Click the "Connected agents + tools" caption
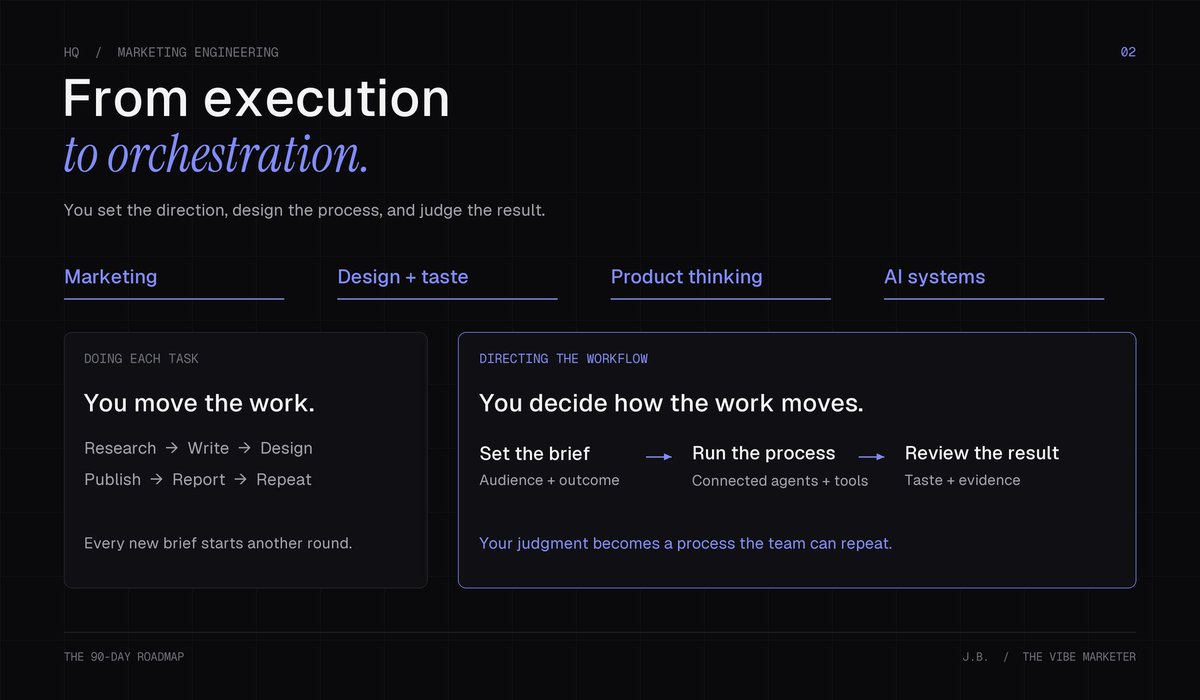 780,481
